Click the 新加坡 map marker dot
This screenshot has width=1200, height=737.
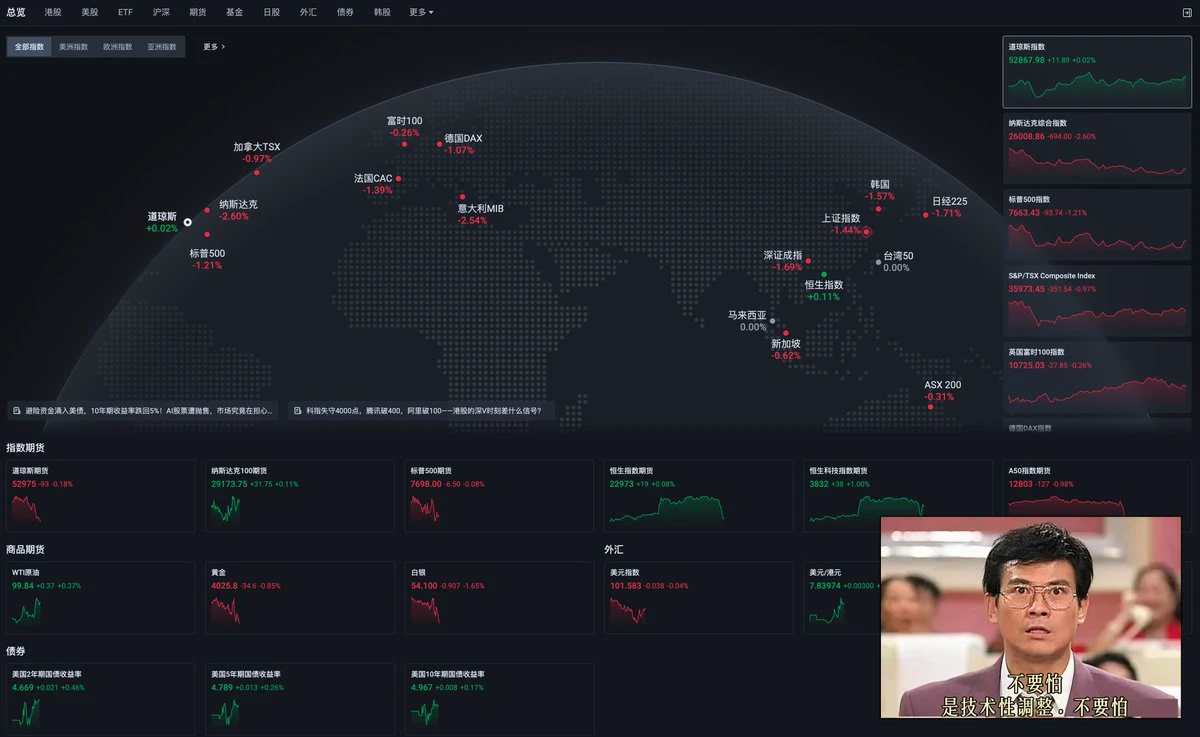[x=786, y=333]
